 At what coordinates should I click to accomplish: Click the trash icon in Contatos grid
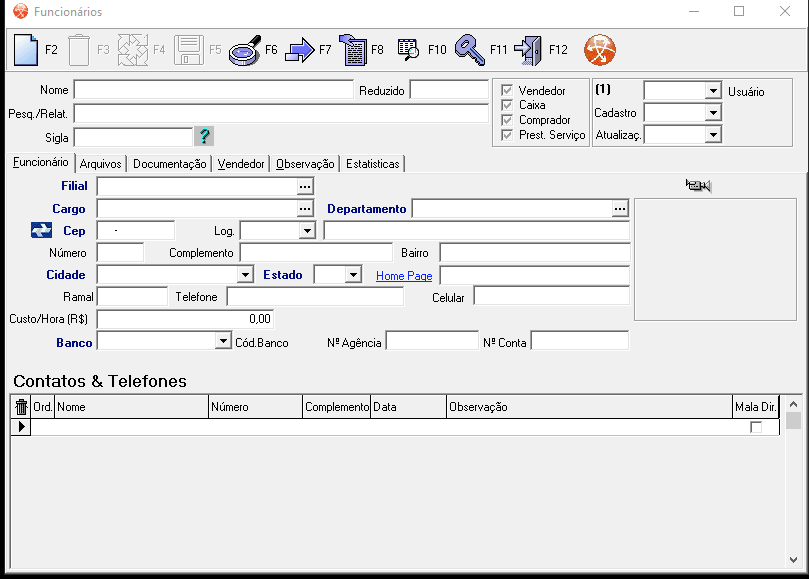click(x=21, y=407)
